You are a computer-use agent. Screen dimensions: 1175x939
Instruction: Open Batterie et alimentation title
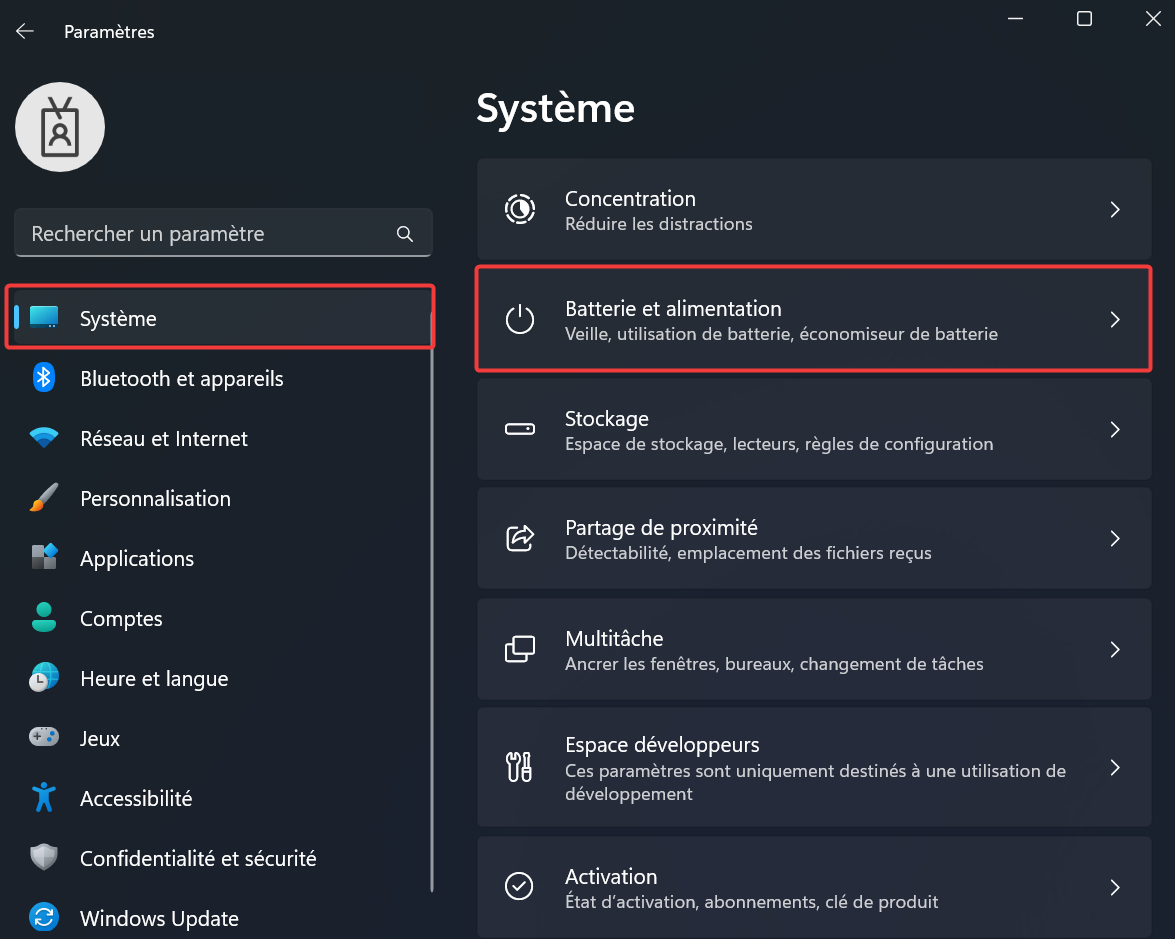pyautogui.click(x=673, y=309)
